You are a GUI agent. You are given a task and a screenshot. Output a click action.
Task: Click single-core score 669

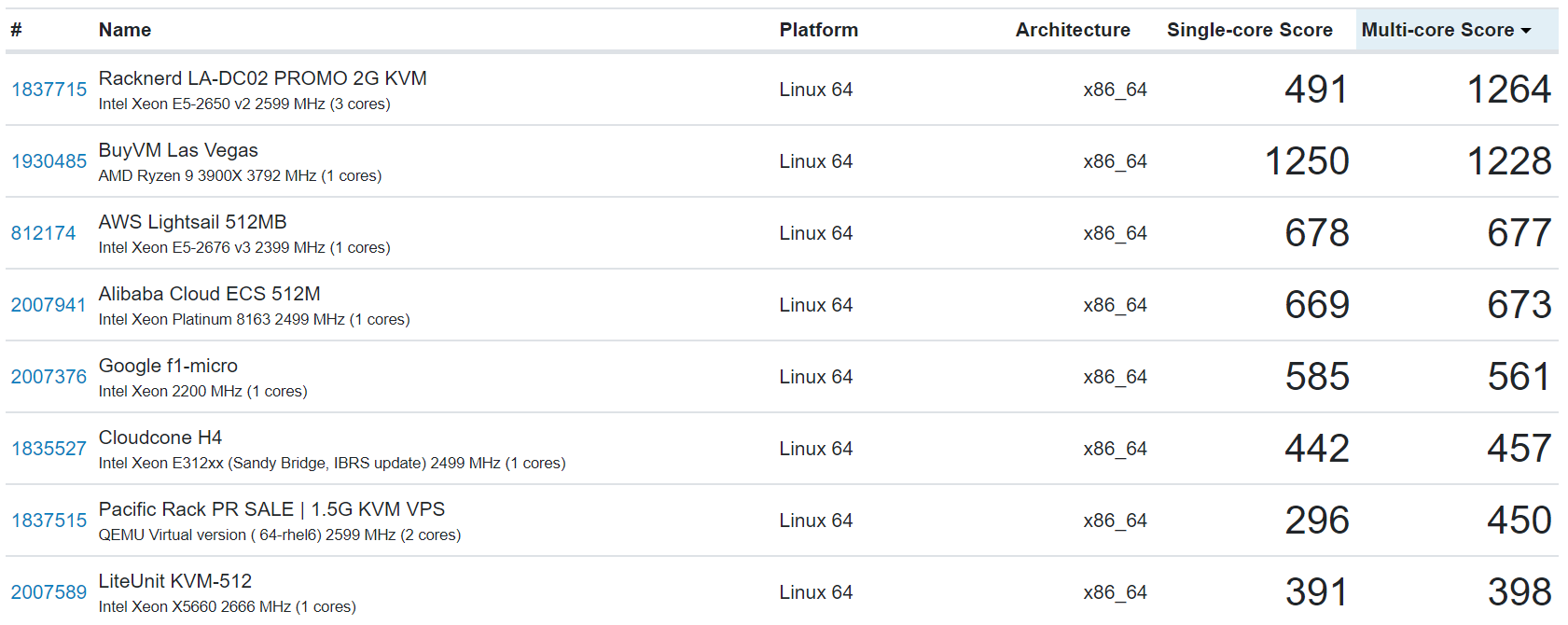pyautogui.click(x=1317, y=305)
